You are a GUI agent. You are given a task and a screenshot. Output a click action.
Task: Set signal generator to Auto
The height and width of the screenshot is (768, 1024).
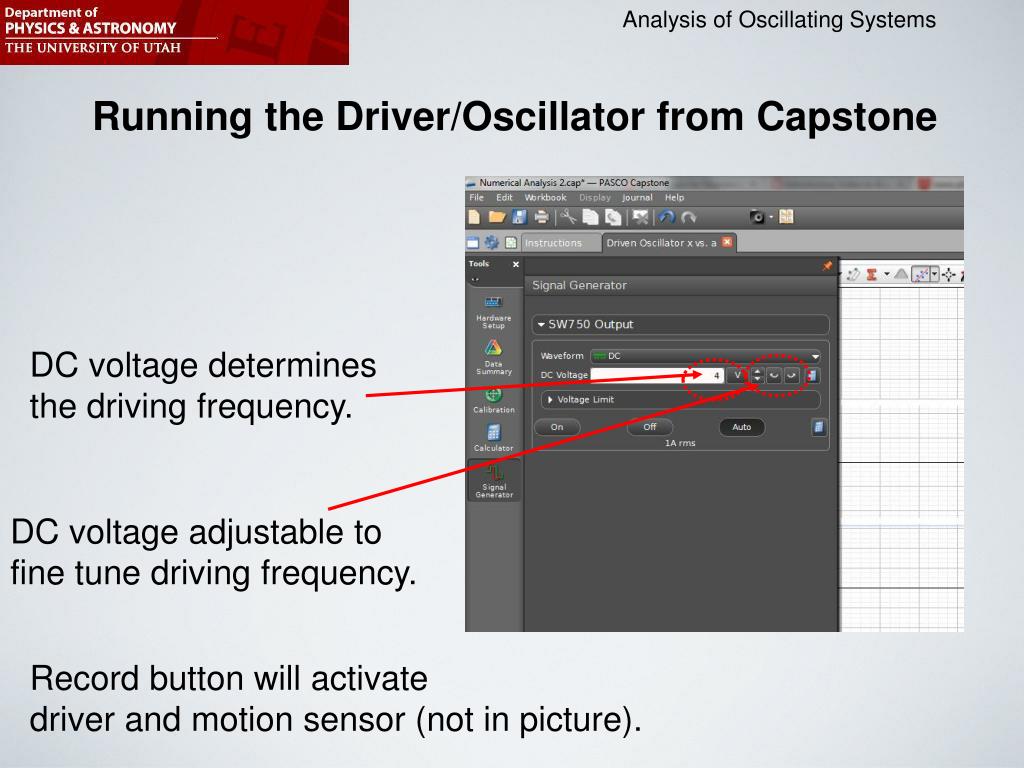coord(742,427)
